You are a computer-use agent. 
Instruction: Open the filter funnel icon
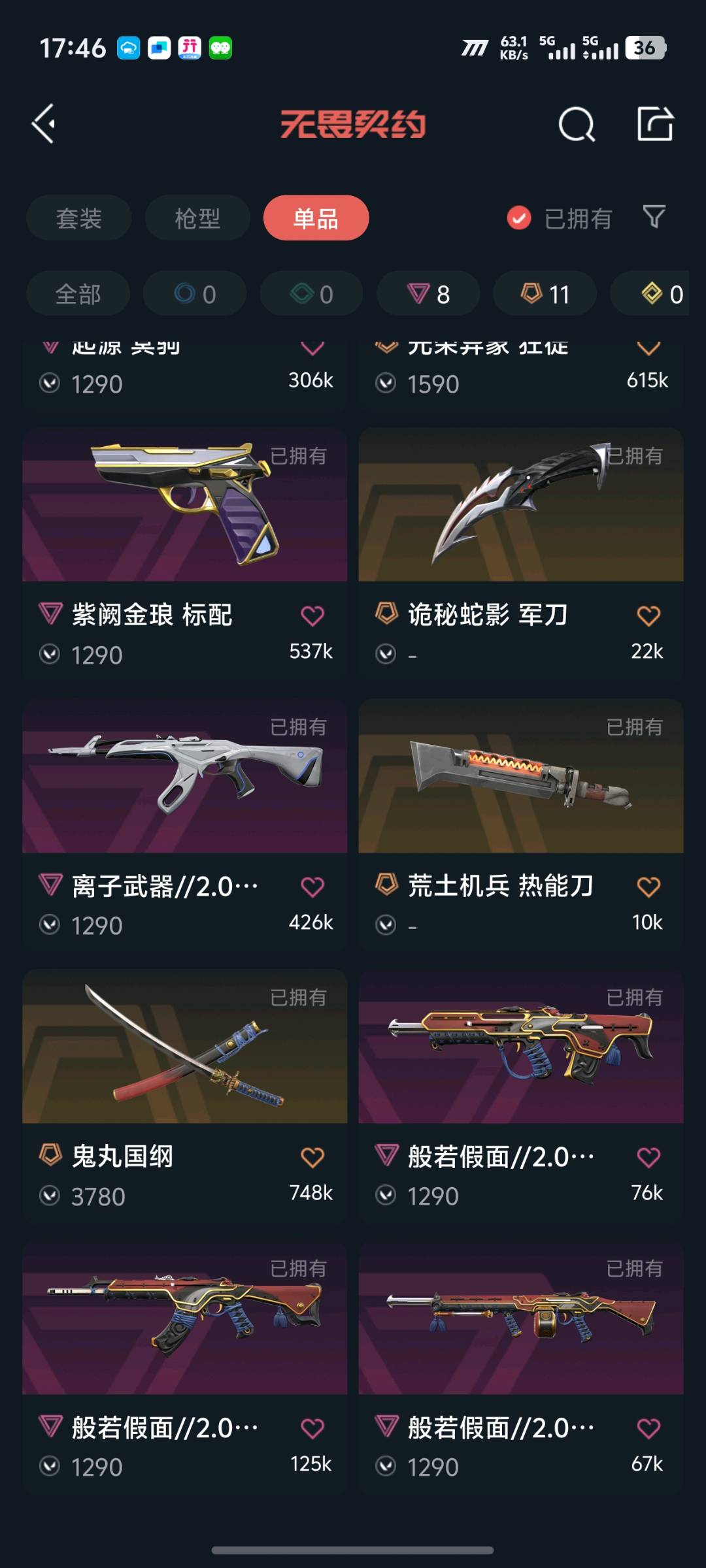click(x=654, y=217)
